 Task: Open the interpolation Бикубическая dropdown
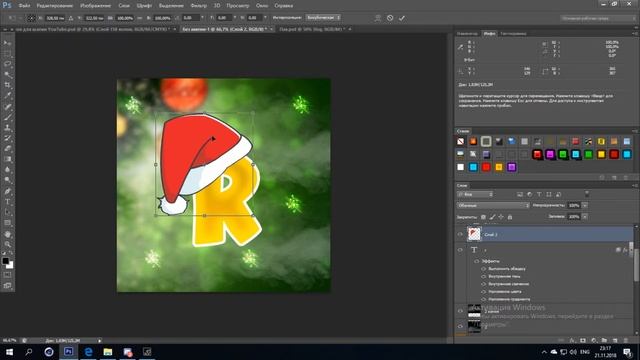323,18
